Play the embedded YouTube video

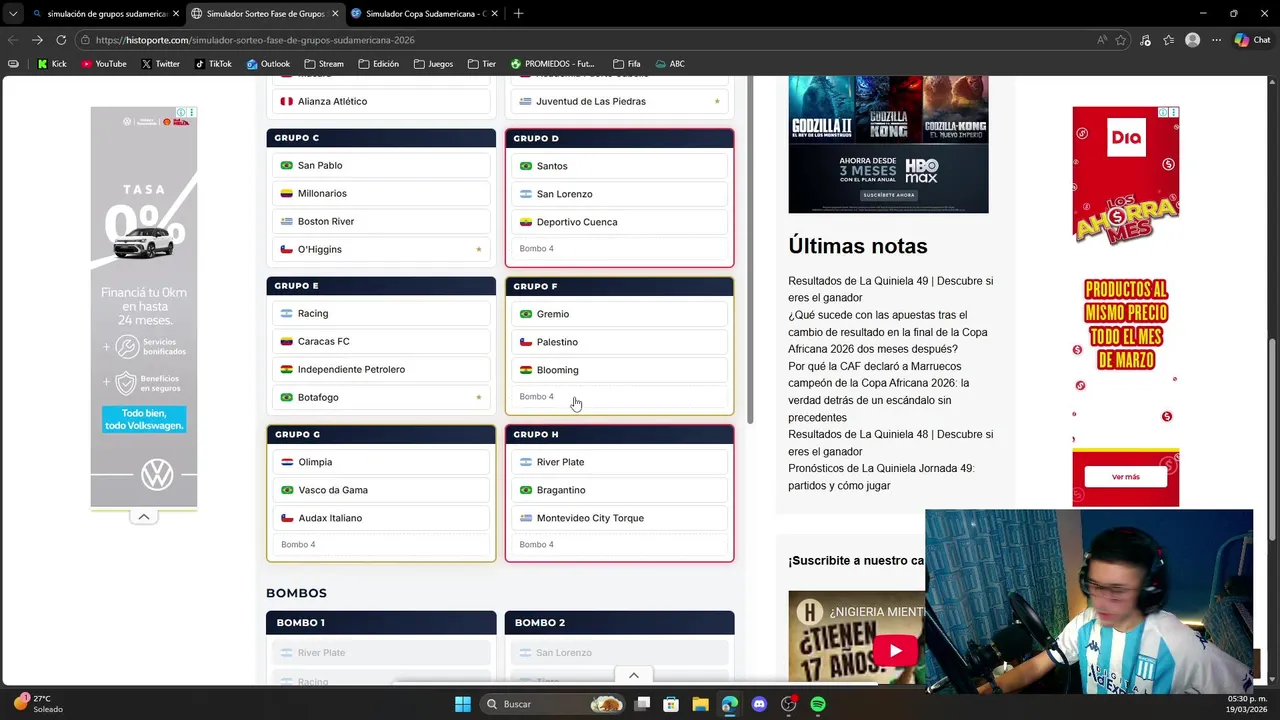coord(894,651)
